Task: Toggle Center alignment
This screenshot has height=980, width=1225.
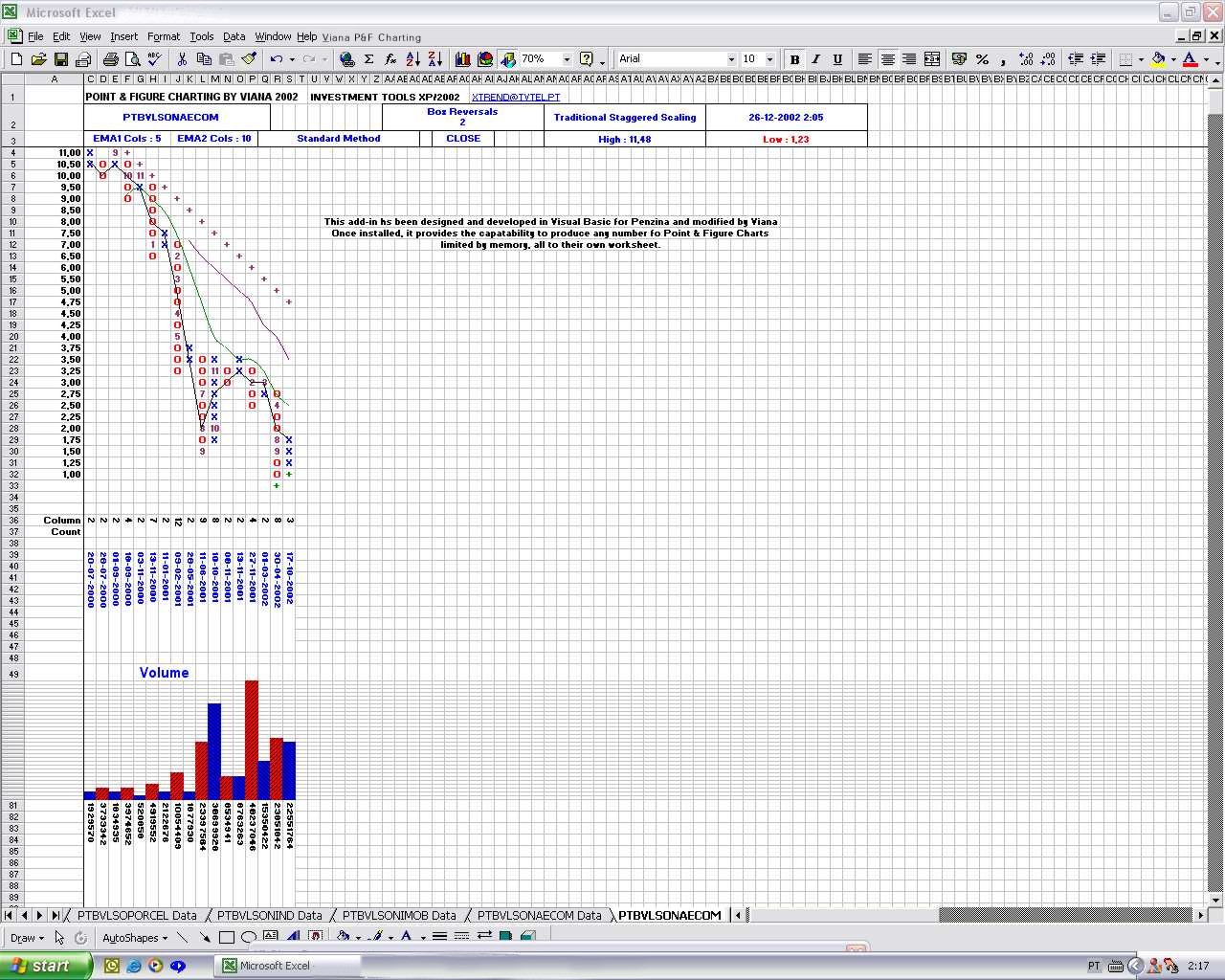Action: point(887,59)
